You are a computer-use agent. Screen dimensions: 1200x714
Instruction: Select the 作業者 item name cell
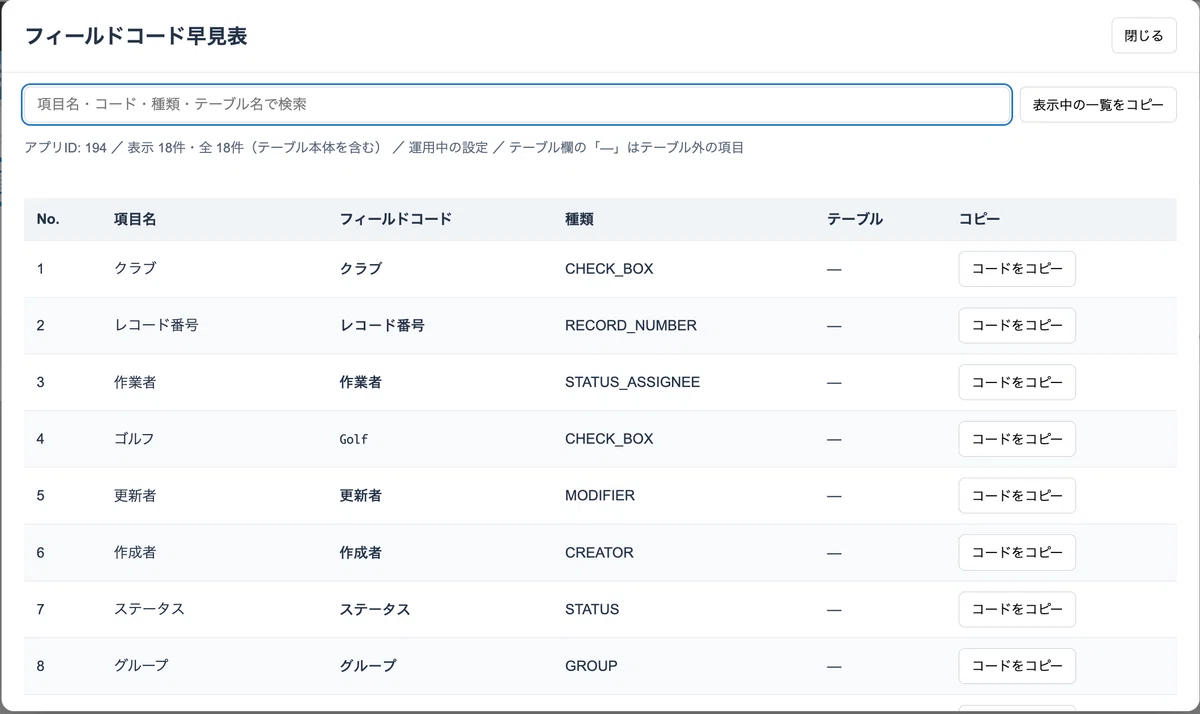point(135,382)
